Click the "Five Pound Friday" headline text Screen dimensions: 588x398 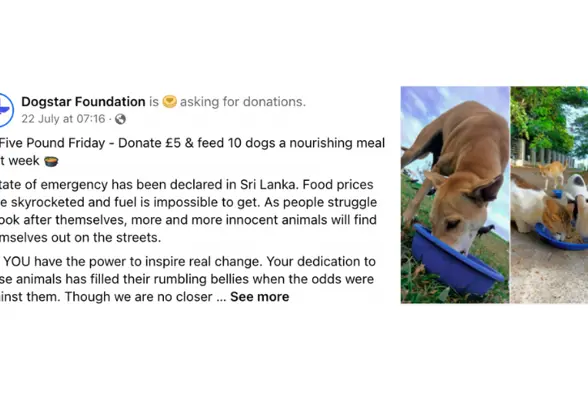[x=52, y=143]
